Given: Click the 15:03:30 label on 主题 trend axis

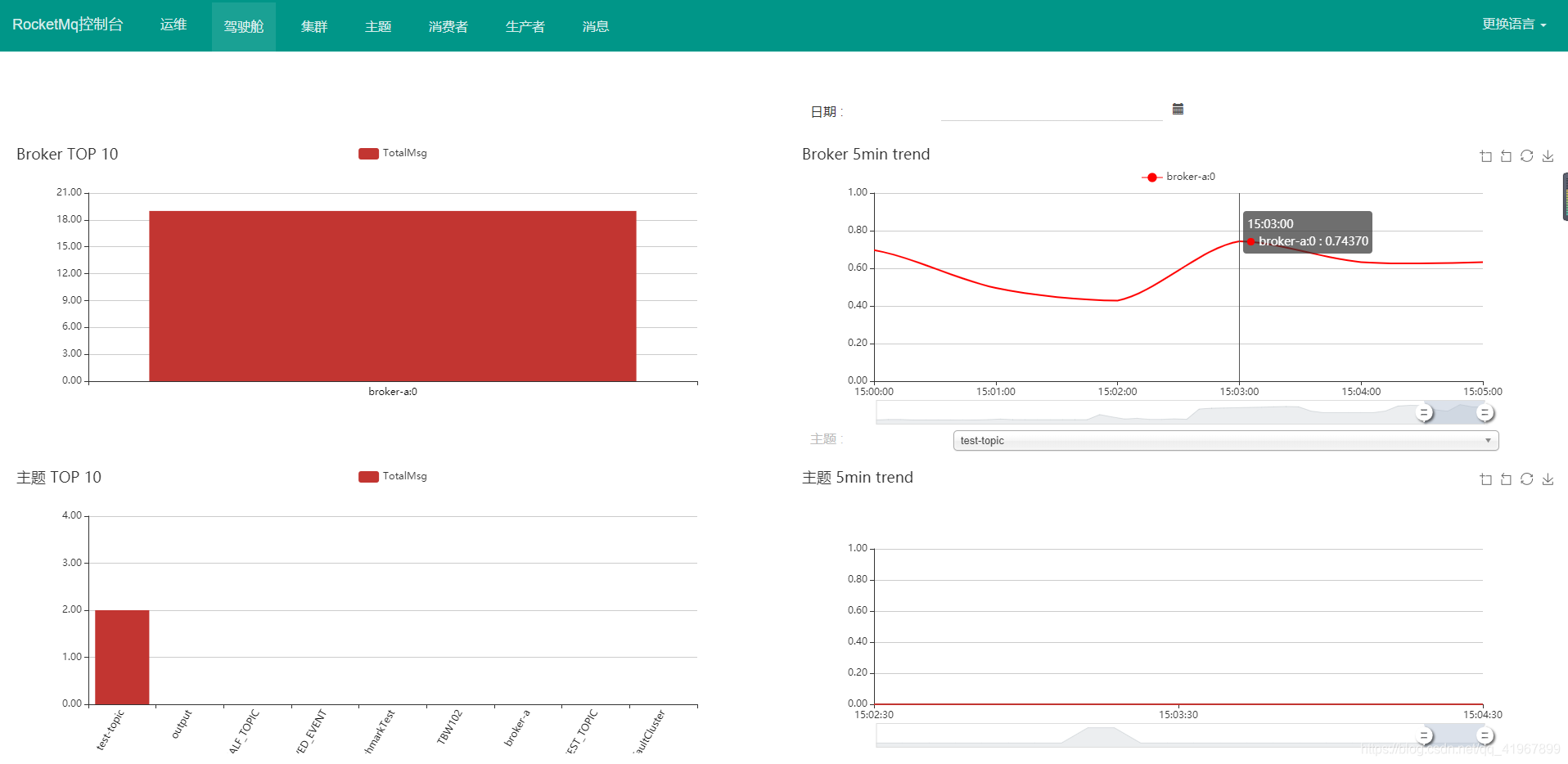Looking at the screenshot, I should pos(1178,715).
